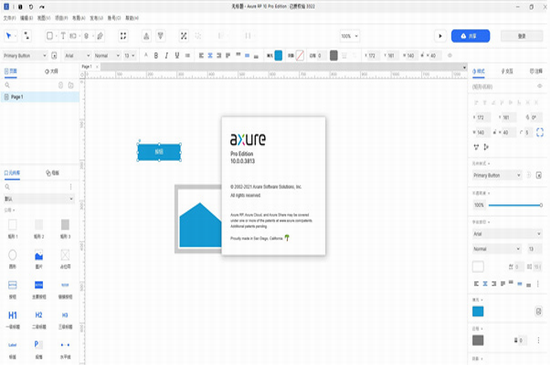
Task: Pick the 图片 image widget from the library
Action: tap(39, 259)
